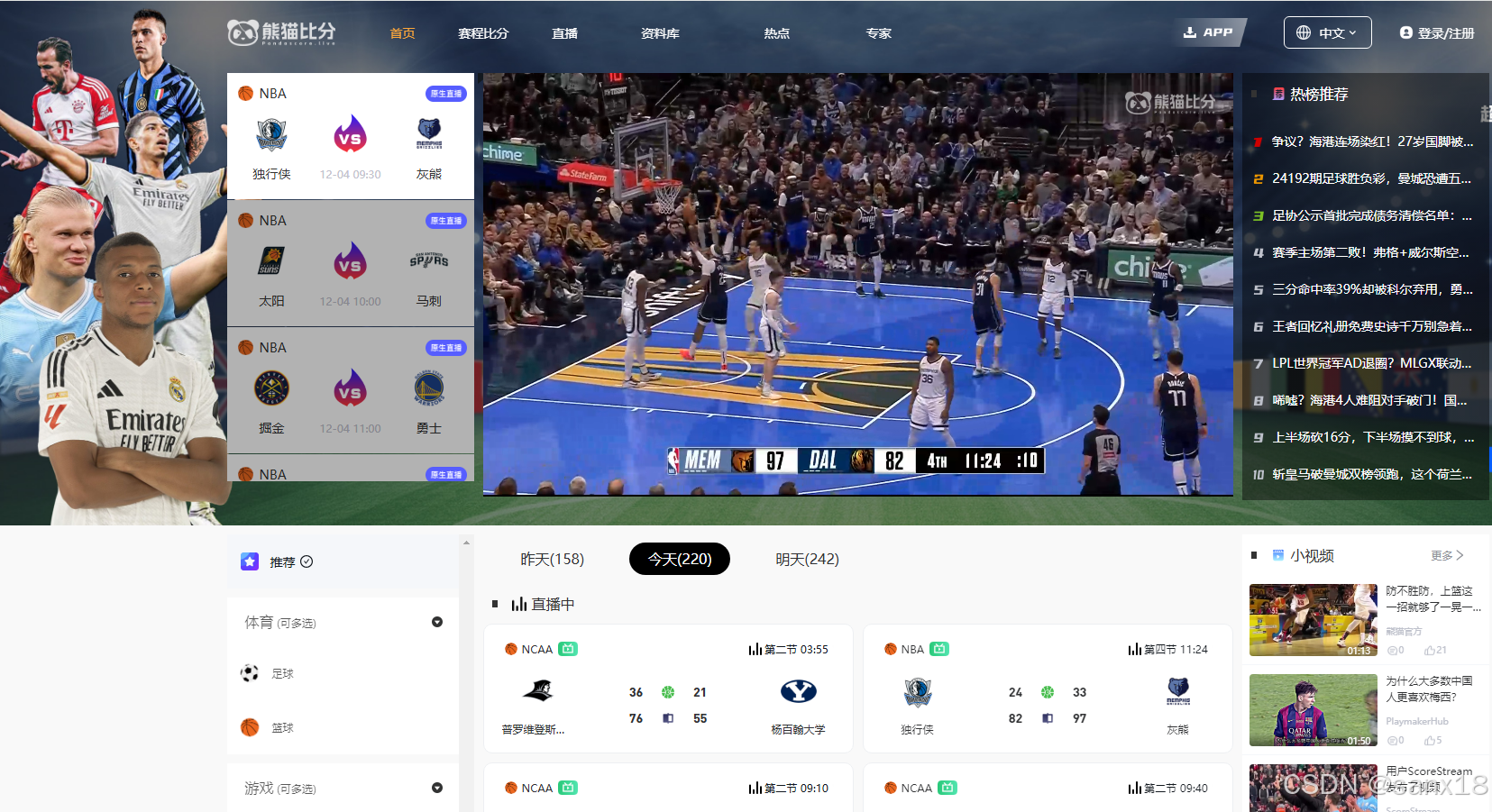Click live TV icon on 独行侠 NBA match
Viewport: 1492px width, 812px height.
point(939,649)
